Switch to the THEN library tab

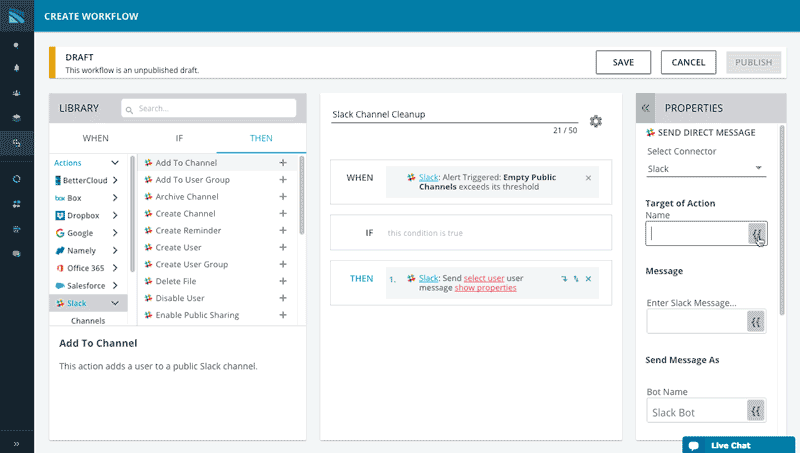click(x=261, y=138)
